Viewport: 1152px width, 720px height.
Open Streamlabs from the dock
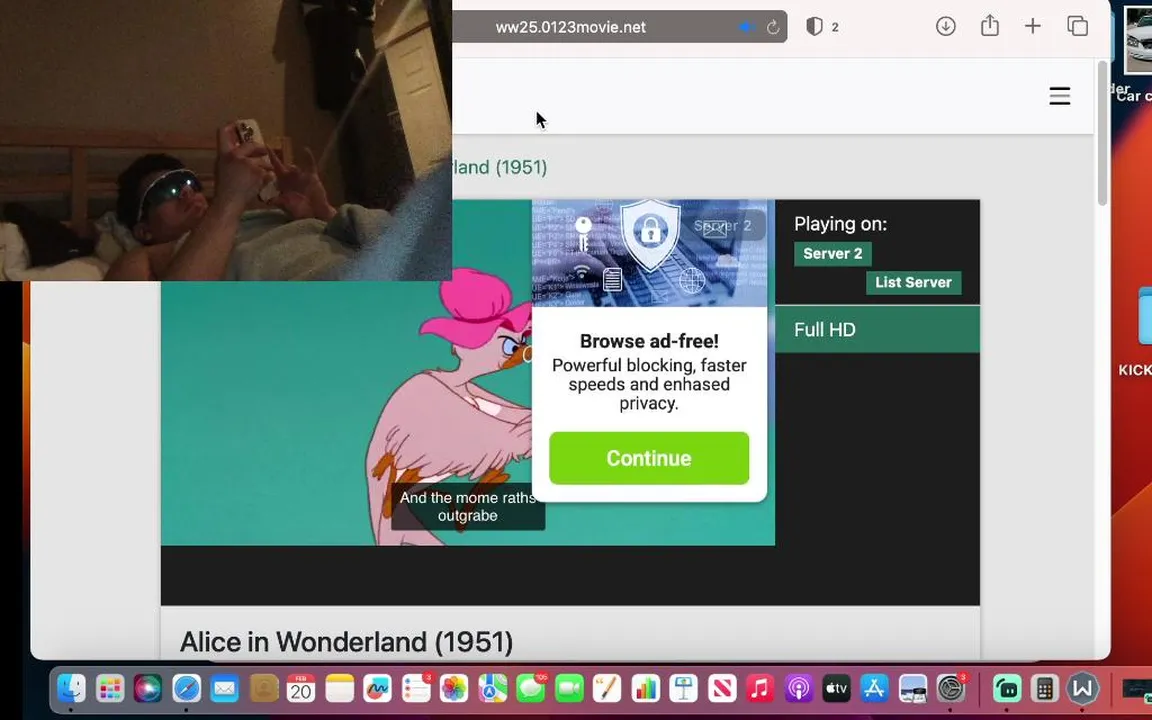1007,689
